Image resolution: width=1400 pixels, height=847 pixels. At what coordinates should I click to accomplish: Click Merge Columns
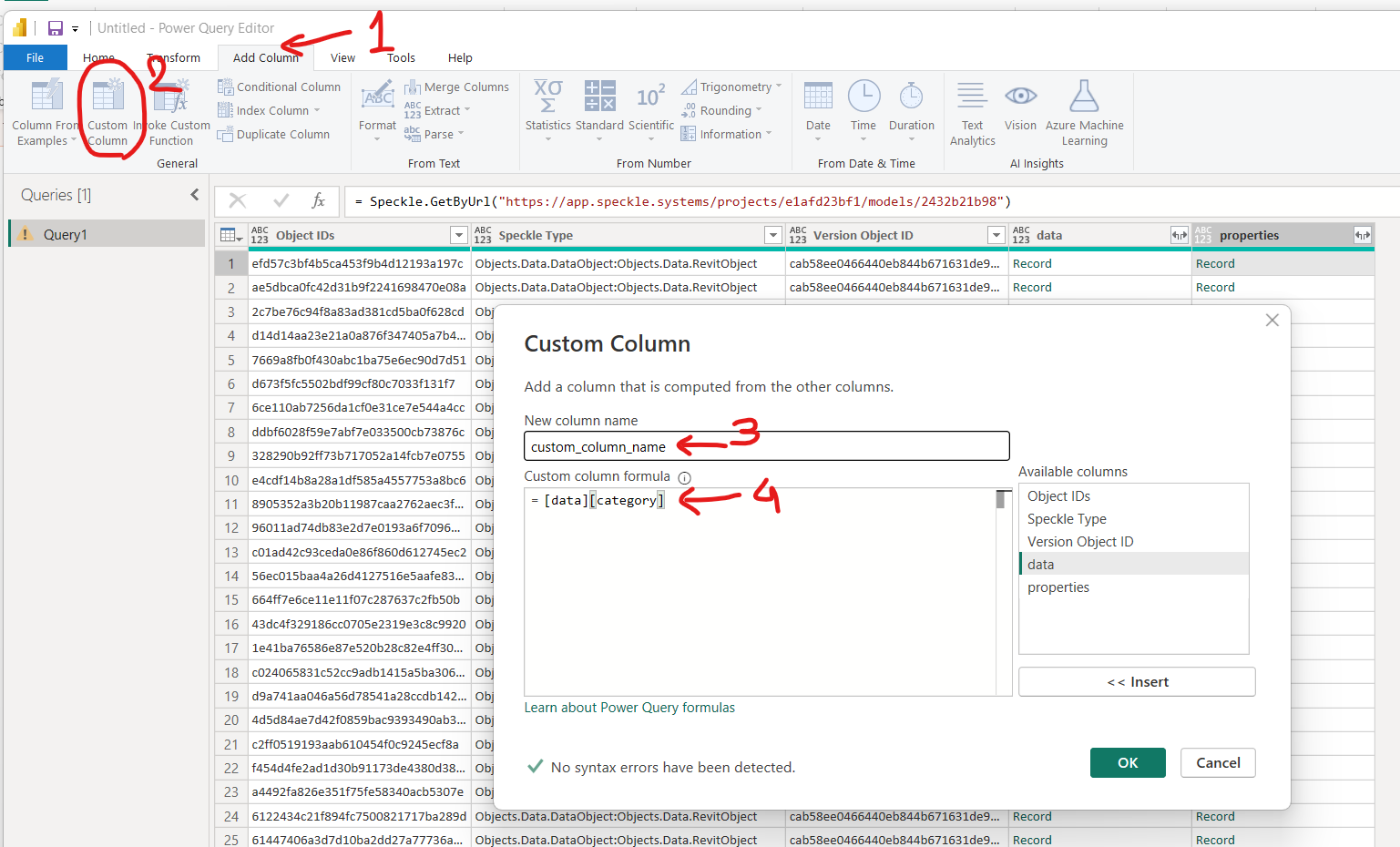coord(456,87)
